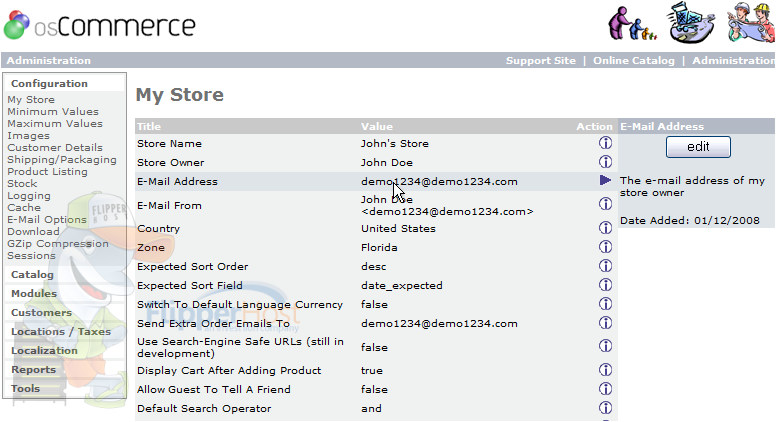Click the Administration heading on the left bar
The image size is (776, 422).
tap(48, 60)
